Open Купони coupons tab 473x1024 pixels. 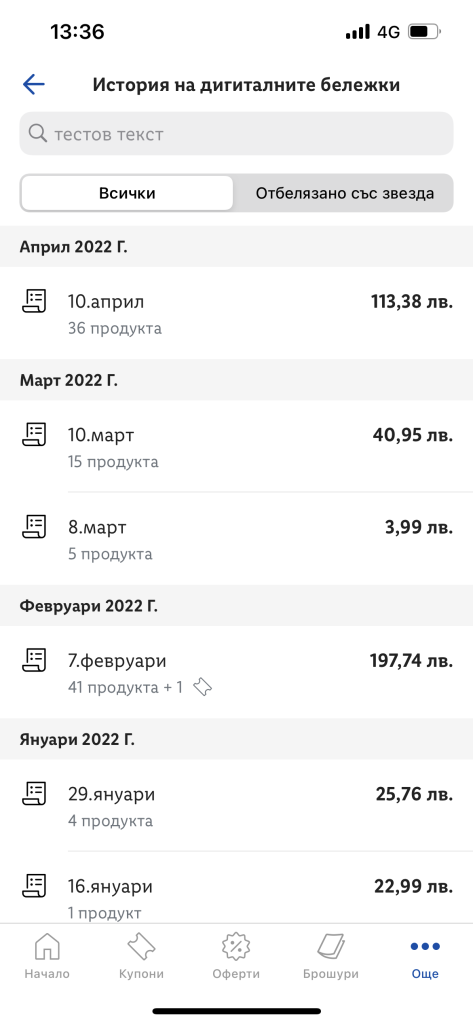click(x=141, y=955)
